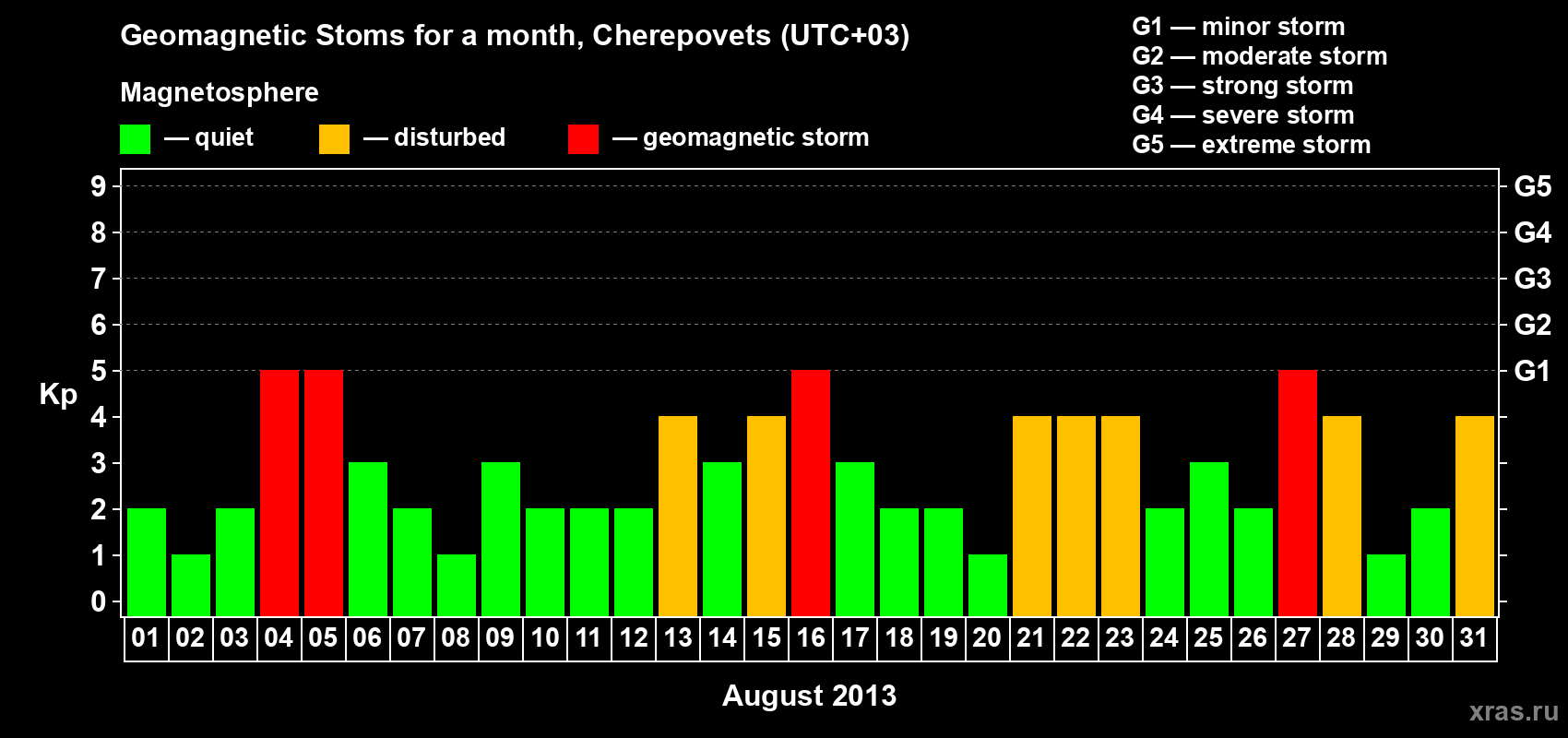
Task: Click Kp value 0 on left axis
Action: (x=99, y=601)
